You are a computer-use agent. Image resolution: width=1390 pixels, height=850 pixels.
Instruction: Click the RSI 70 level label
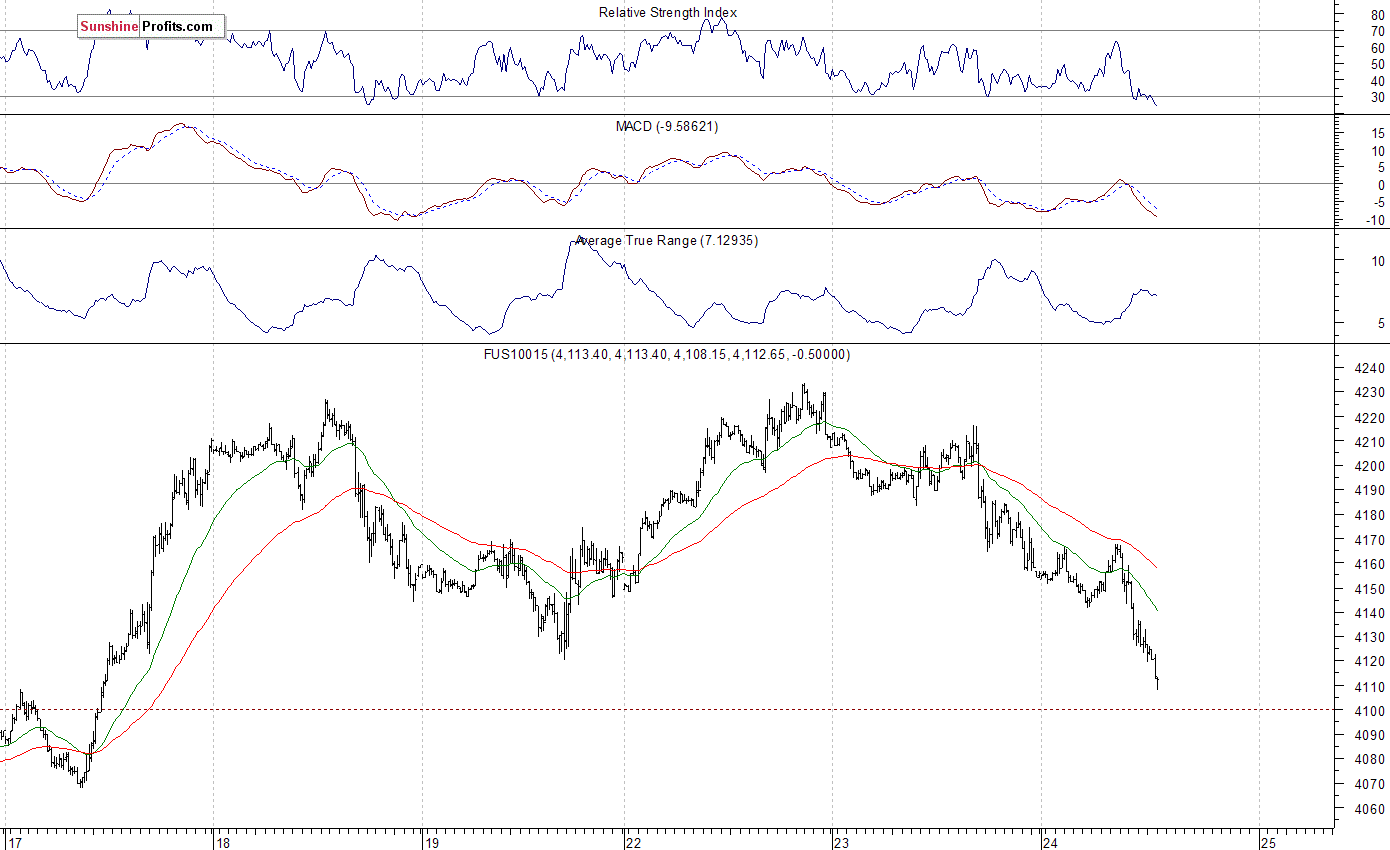(1378, 31)
